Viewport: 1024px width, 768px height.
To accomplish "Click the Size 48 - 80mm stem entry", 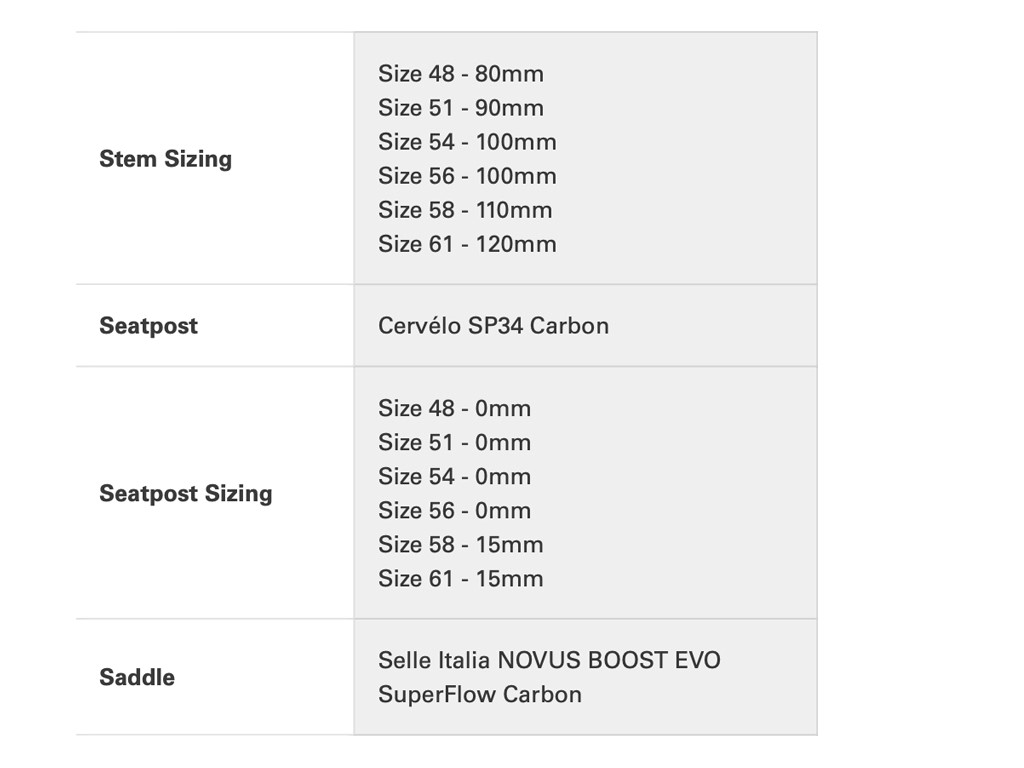I will (x=460, y=74).
